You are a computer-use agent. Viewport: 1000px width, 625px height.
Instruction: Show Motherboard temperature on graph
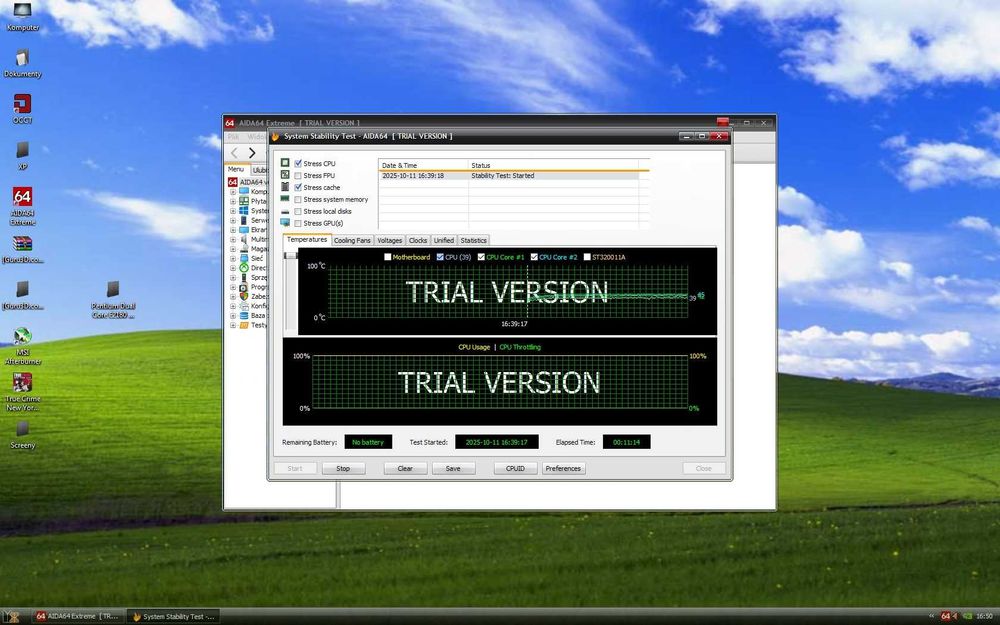[x=388, y=257]
